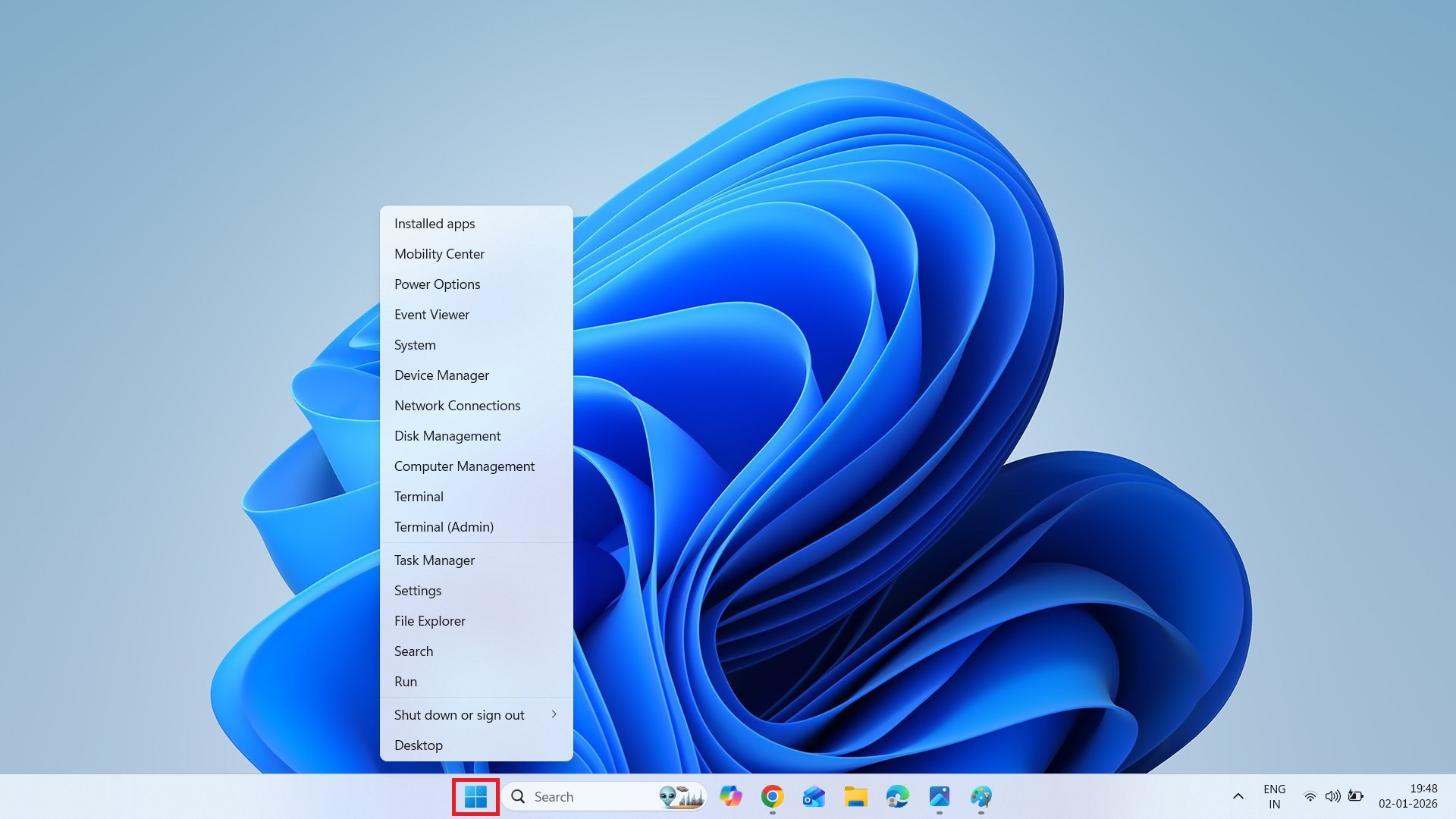
Task: Open File Explorer folder icon in taskbar
Action: point(855,796)
